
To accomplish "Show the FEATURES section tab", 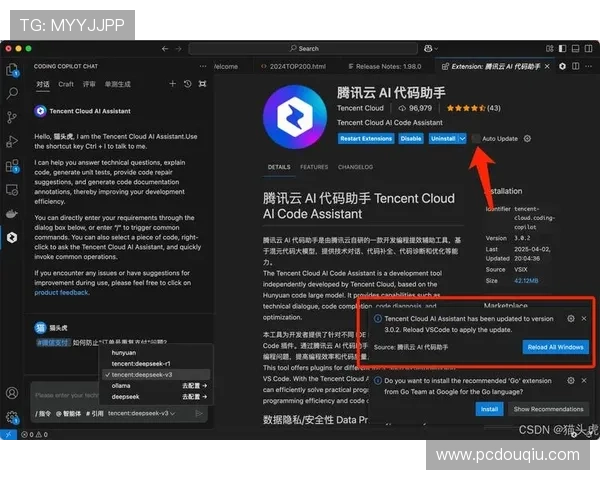I will tap(314, 167).
